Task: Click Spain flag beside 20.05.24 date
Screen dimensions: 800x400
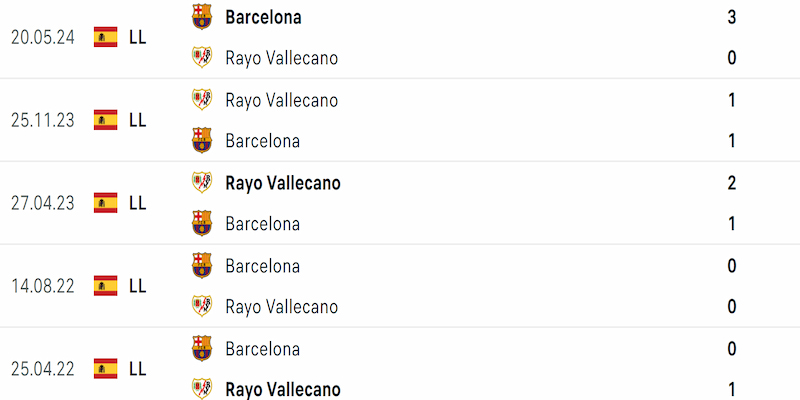Action: coord(106,37)
